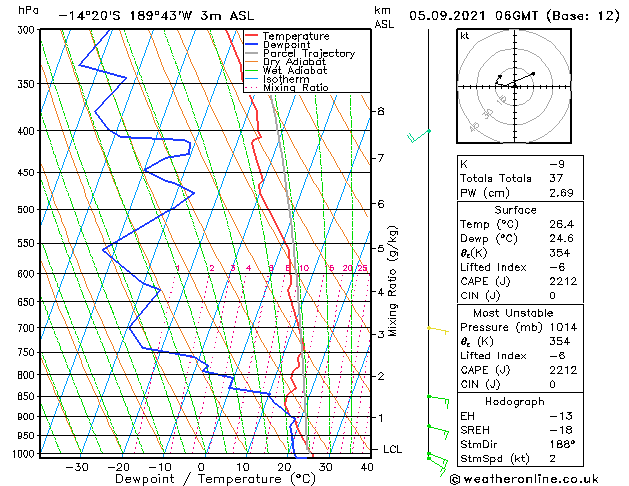The height and width of the screenshot is (486, 629).
Task: Click the hodograph center crosshair
Action: (x=515, y=86)
